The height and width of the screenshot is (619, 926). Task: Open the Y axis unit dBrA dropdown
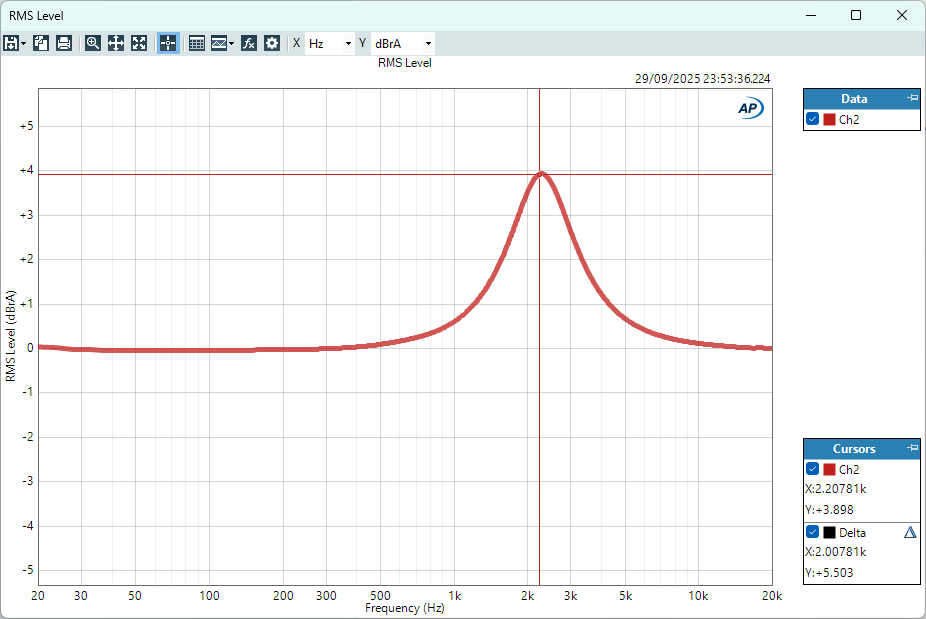402,44
